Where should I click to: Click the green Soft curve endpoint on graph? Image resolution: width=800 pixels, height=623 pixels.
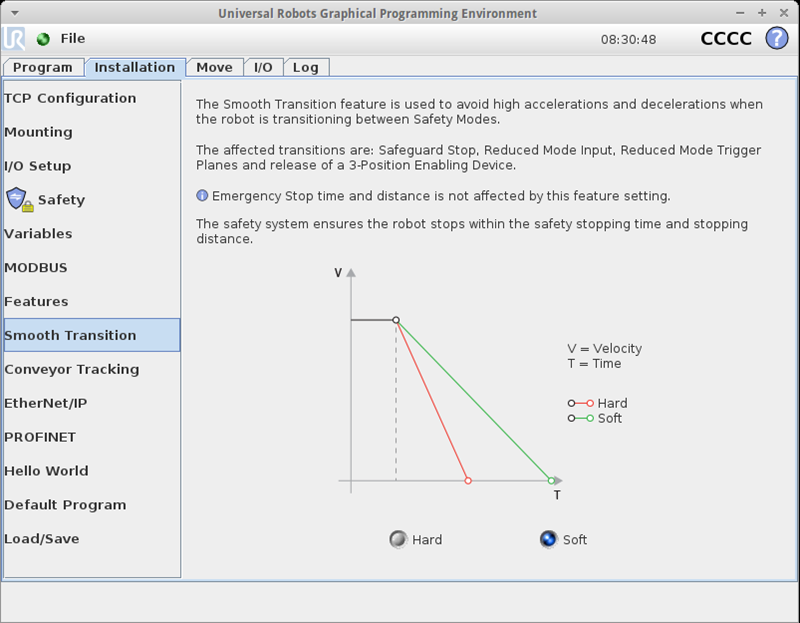[551, 481]
